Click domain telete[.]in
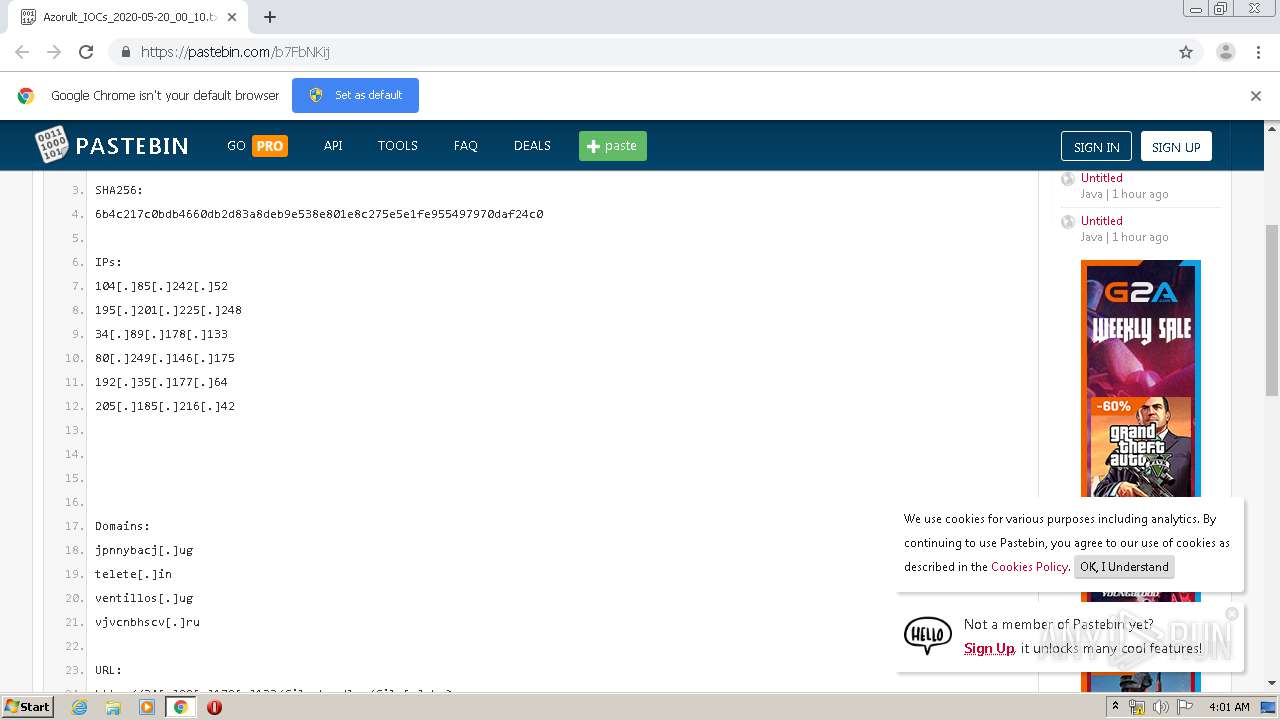 (134, 574)
